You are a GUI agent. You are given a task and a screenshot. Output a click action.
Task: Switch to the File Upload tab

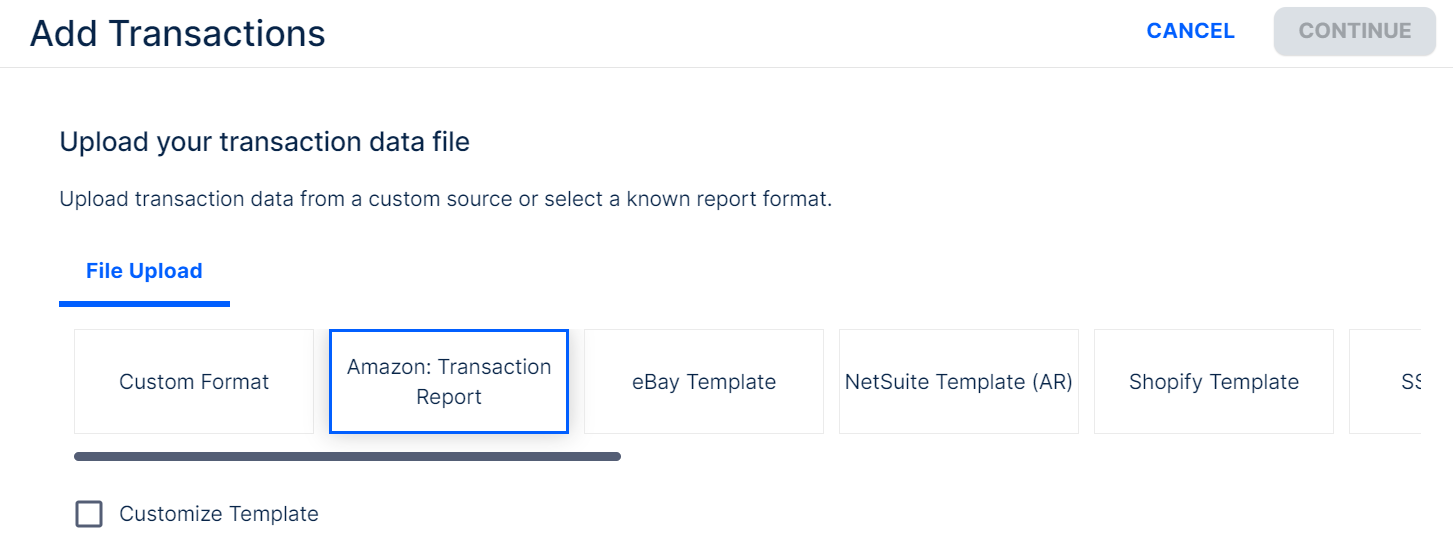click(x=144, y=271)
